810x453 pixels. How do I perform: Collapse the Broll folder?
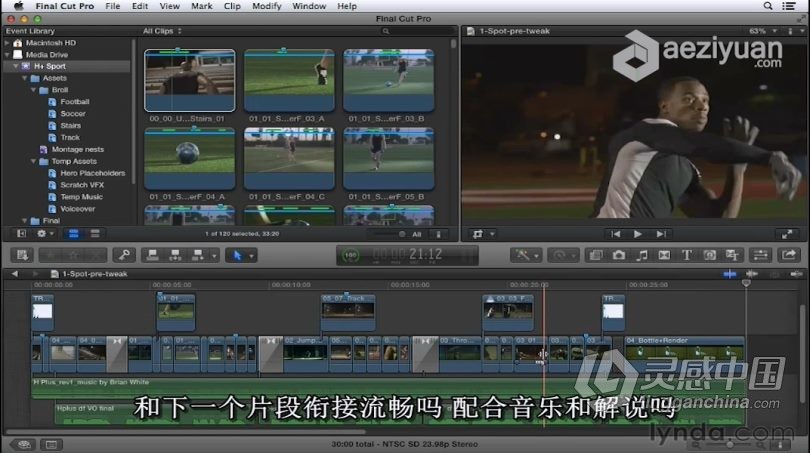[34, 90]
